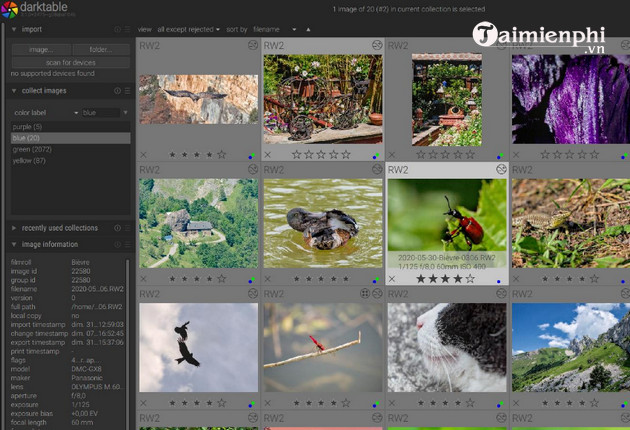Click the altered-image icon on the eagle cliff thumbnail
Viewport: 630px width, 430px height.
[x=252, y=45]
